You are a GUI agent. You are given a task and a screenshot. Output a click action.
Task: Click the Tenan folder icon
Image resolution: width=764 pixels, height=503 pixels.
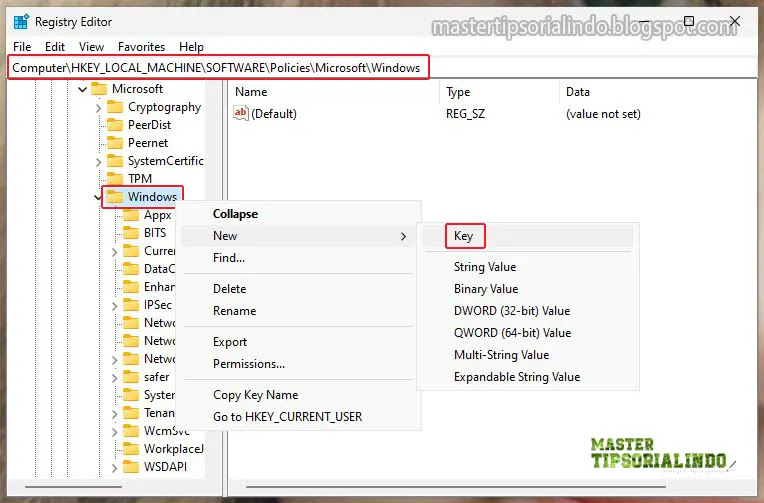pyautogui.click(x=131, y=413)
